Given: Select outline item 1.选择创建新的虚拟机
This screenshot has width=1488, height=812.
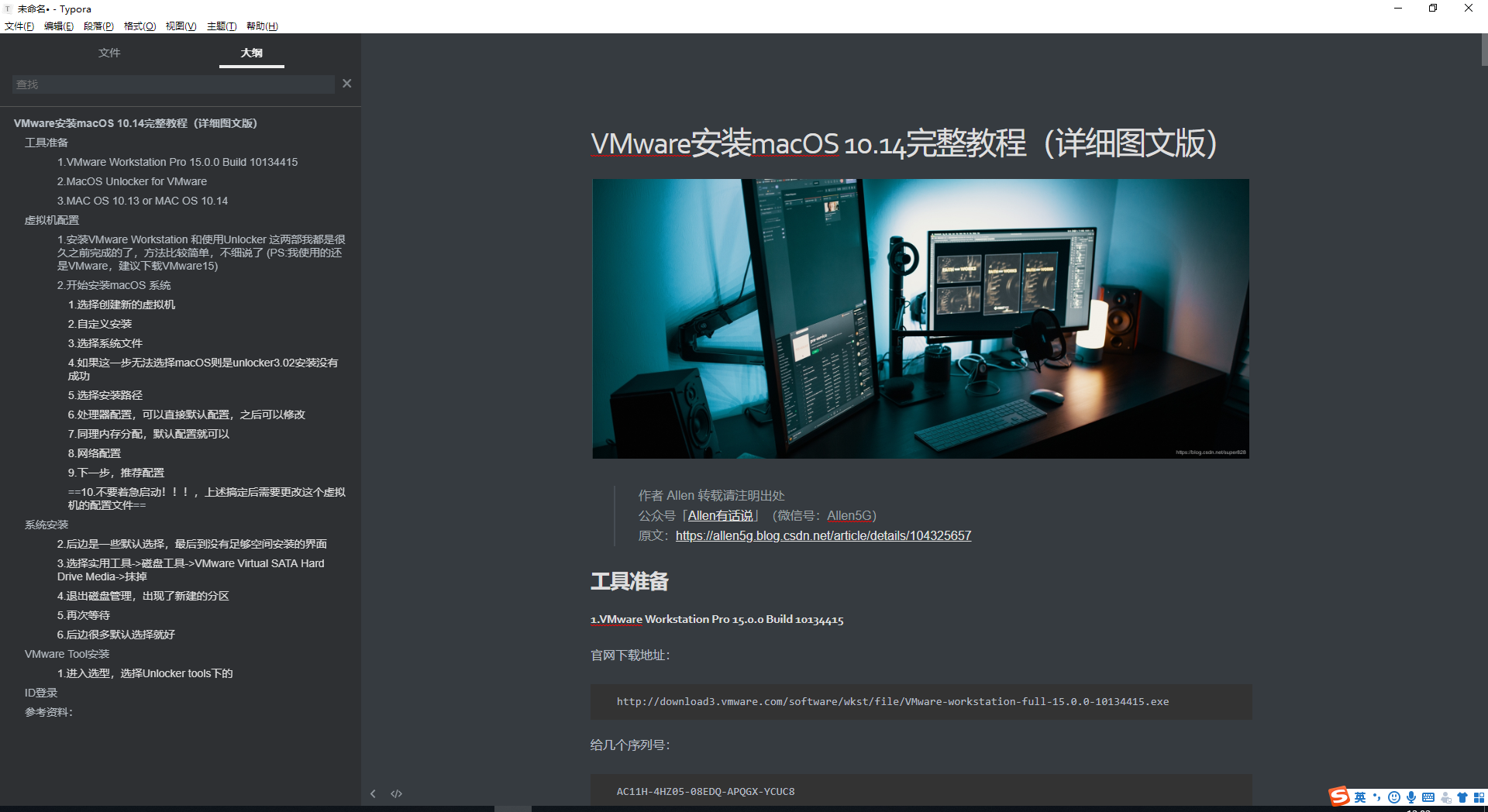Looking at the screenshot, I should coord(122,304).
